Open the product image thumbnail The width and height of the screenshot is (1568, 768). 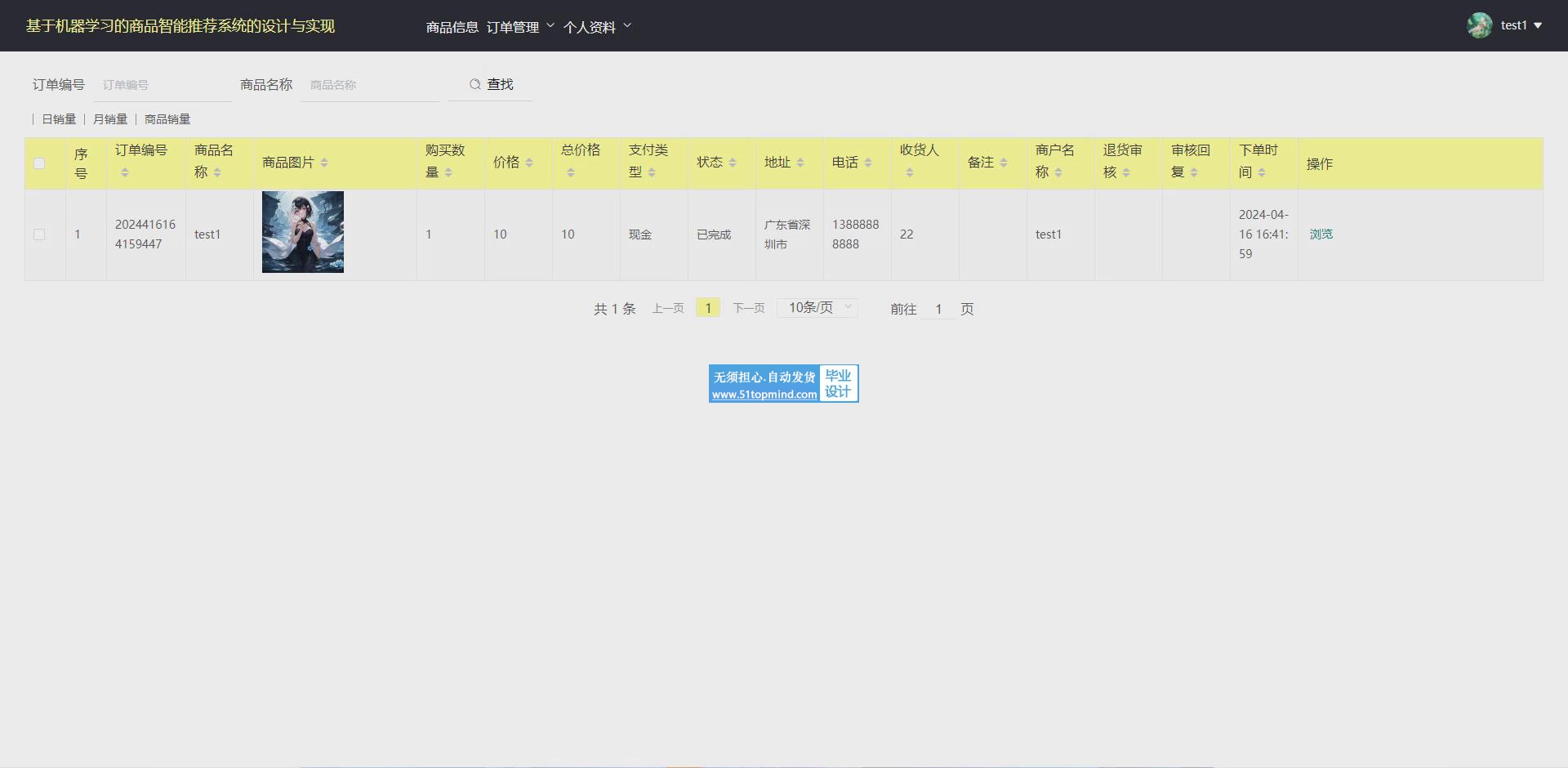tap(303, 232)
